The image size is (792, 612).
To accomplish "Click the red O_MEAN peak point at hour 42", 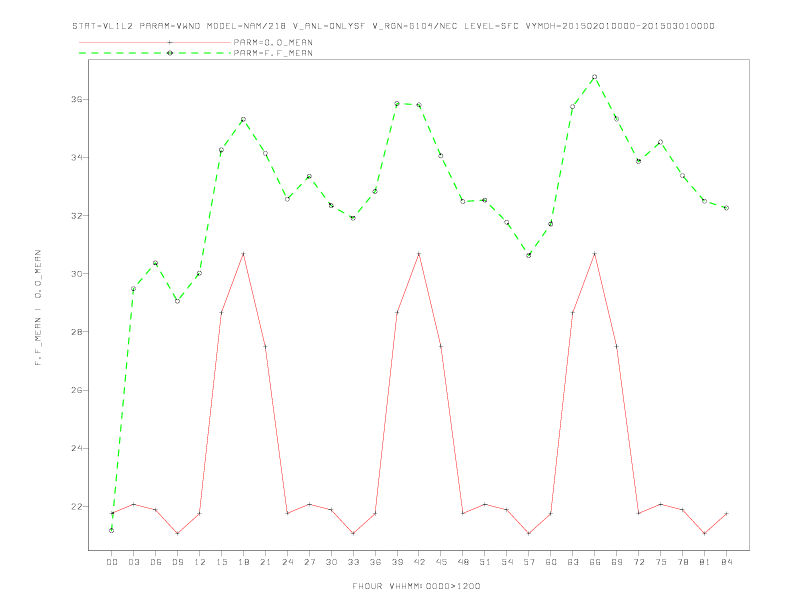I will click(x=419, y=253).
